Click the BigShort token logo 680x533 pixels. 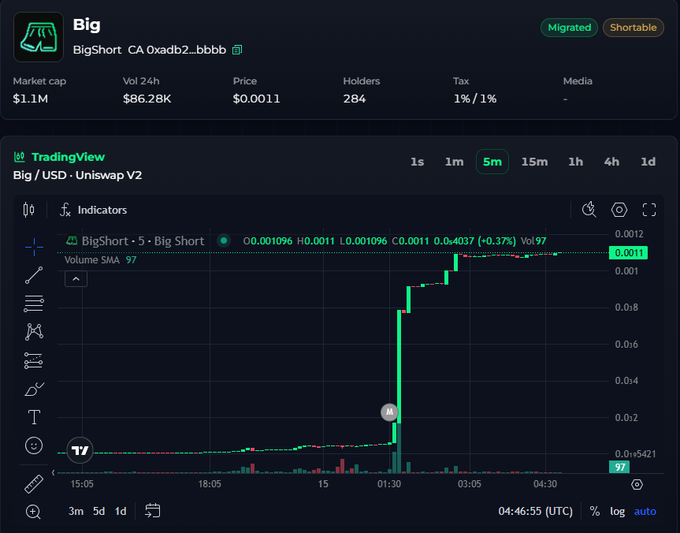[x=39, y=37]
